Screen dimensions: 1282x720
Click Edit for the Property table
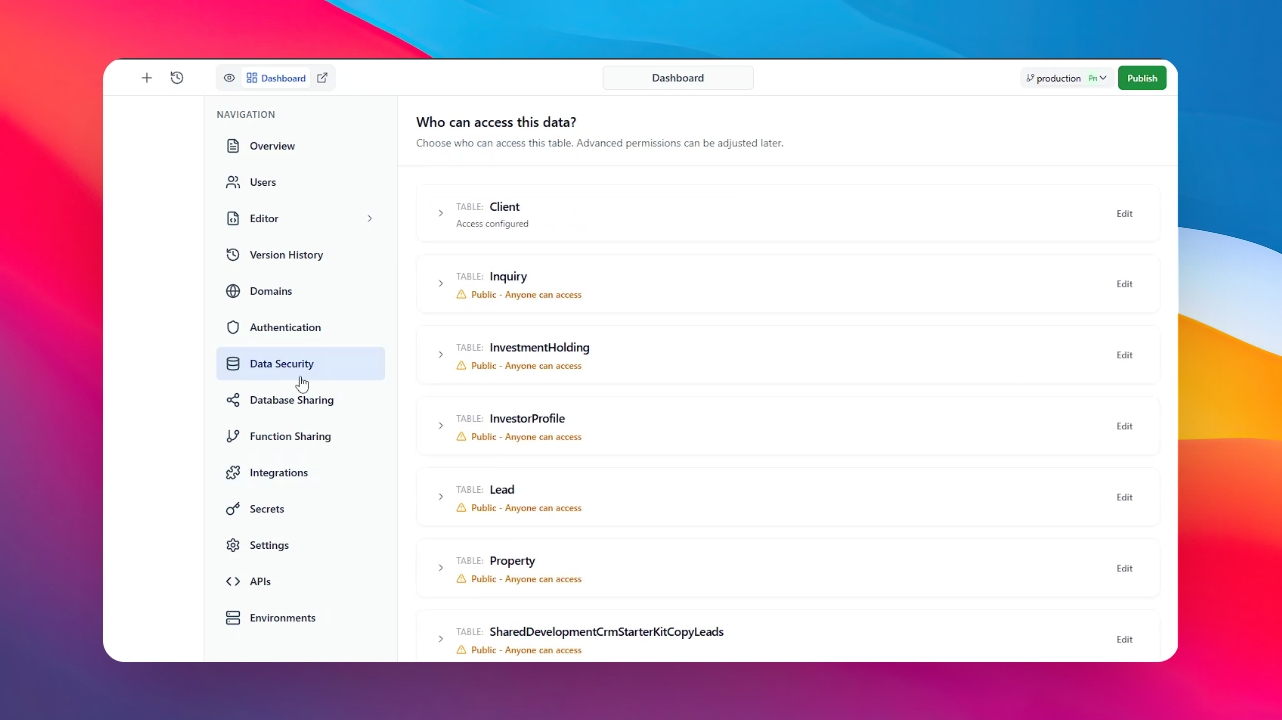(1124, 568)
